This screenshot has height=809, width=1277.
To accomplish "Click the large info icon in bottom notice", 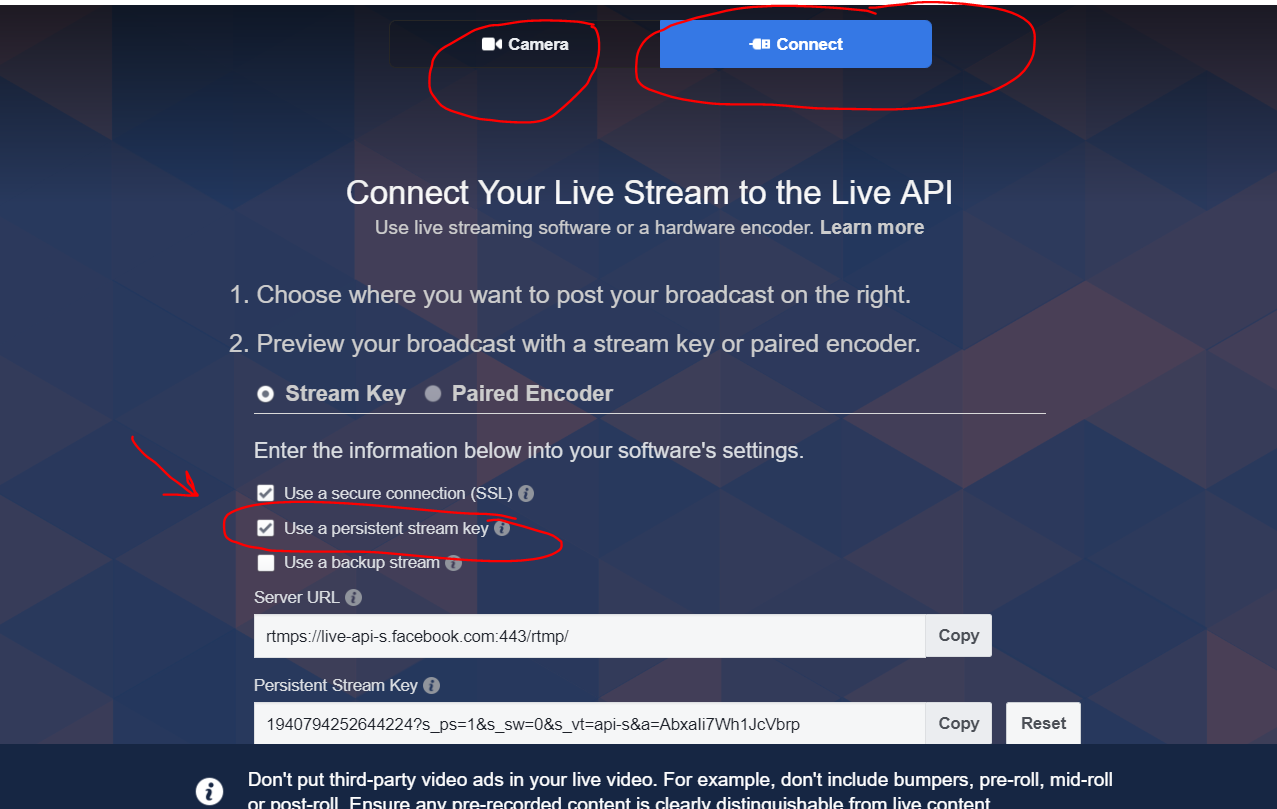I will tap(209, 791).
